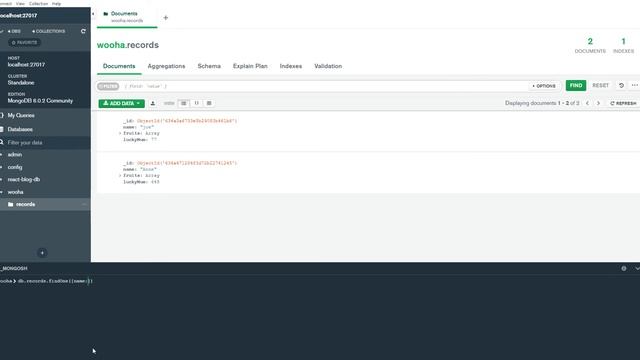Open the Collection menu
The image size is (640, 360).
(38, 3)
